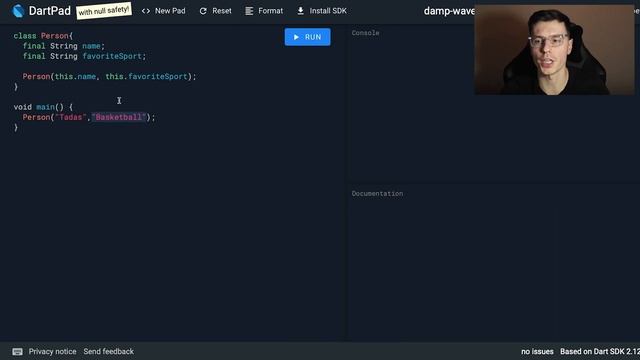Click 'final String name;' line
This screenshot has height=360, width=640.
coord(64,46)
